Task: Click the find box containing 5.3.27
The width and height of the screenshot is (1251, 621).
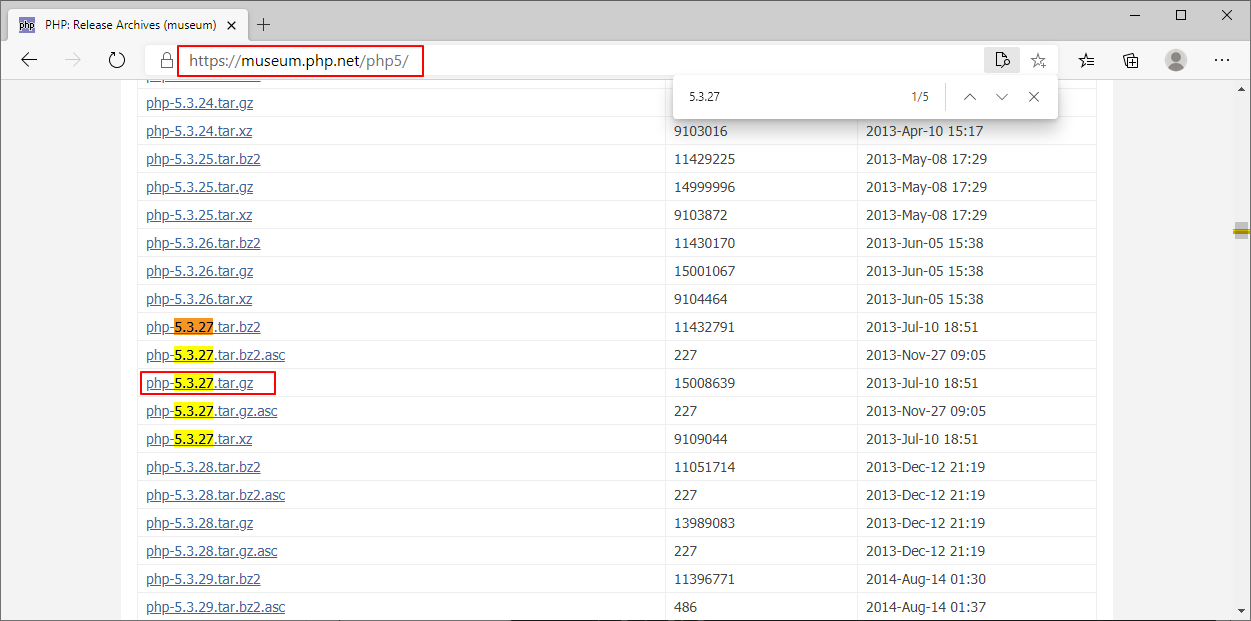Action: click(790, 97)
